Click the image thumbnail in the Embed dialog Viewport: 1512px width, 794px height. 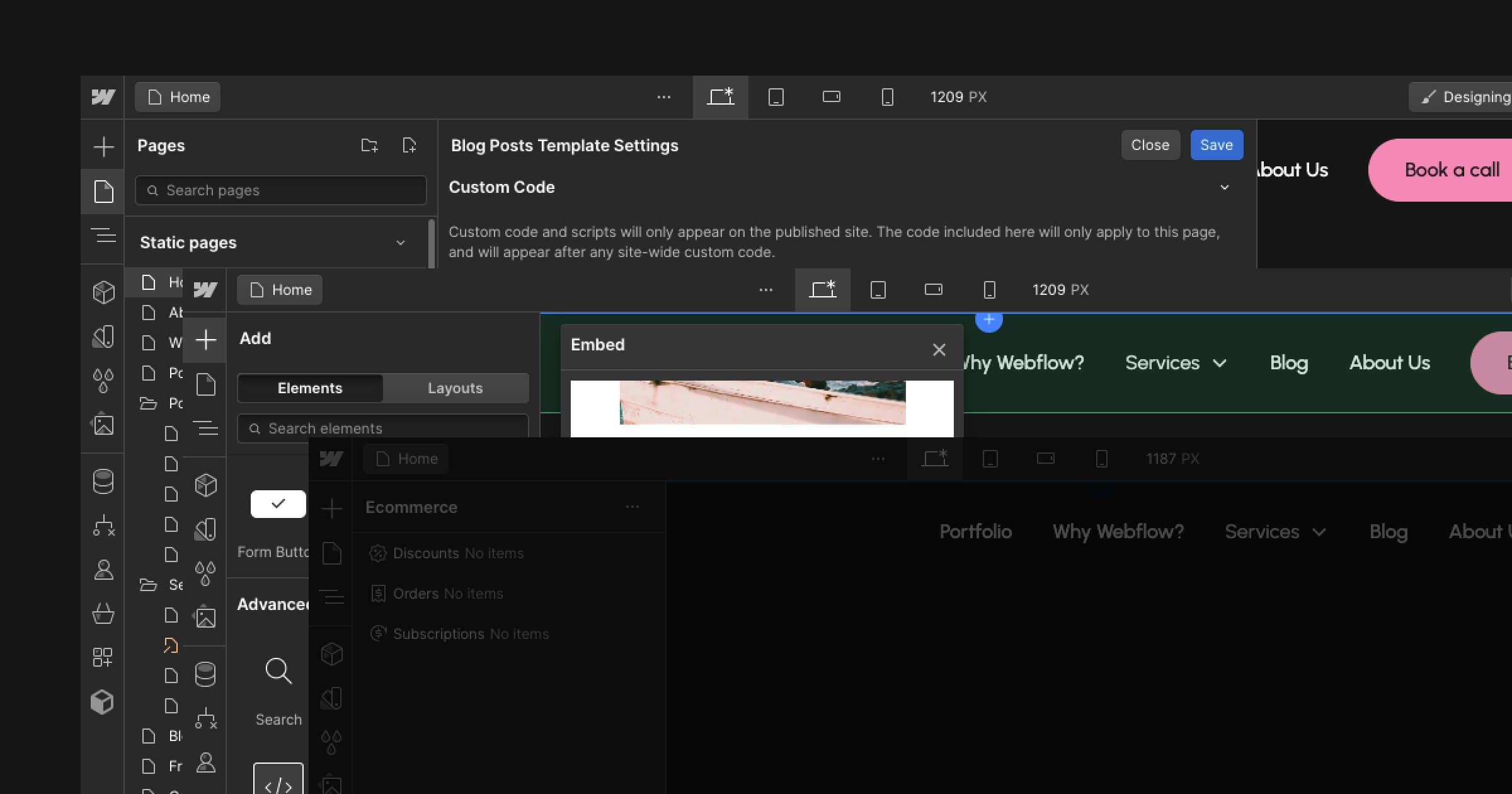[762, 402]
